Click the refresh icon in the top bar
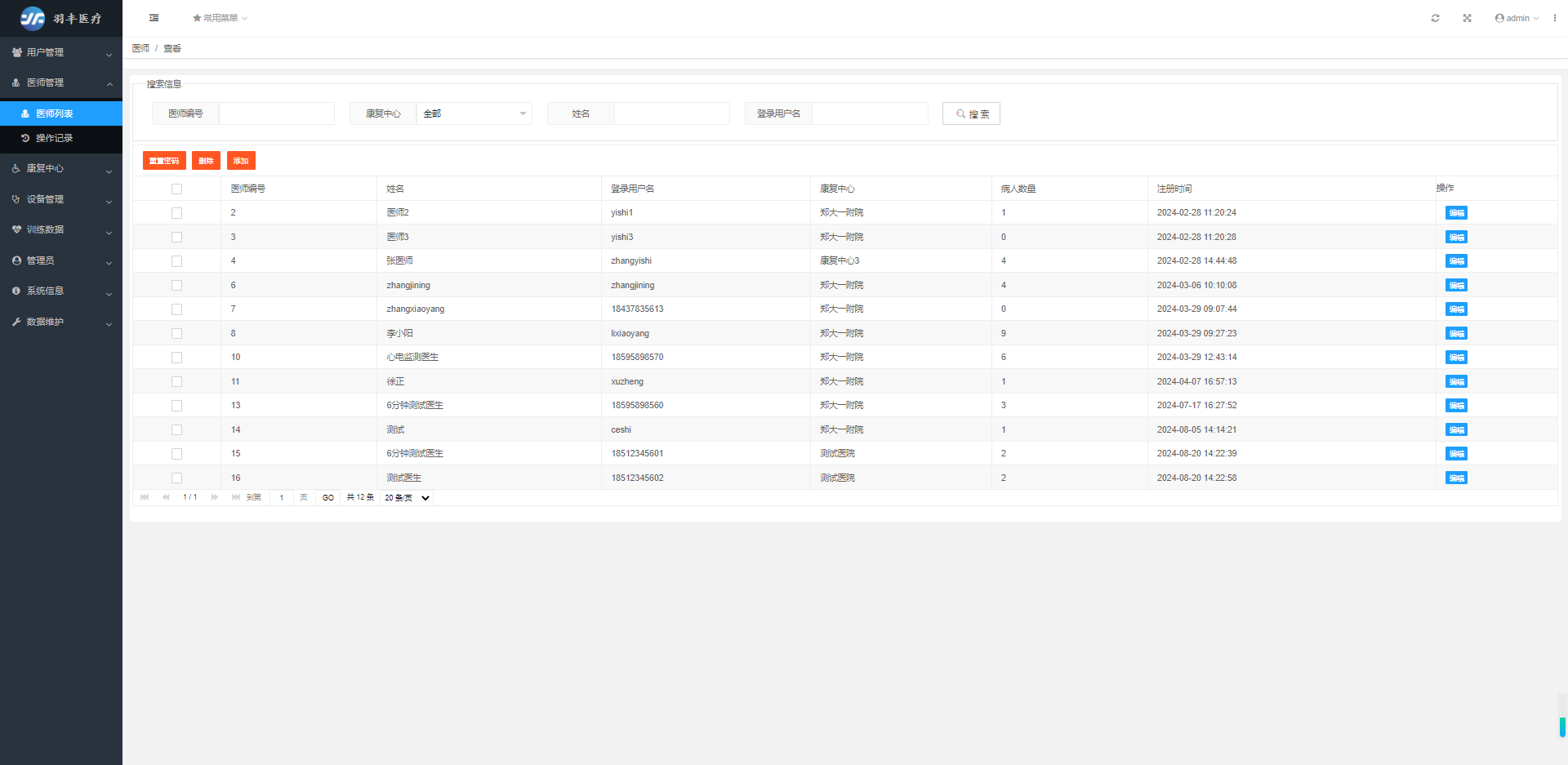1568x765 pixels. [x=1435, y=18]
